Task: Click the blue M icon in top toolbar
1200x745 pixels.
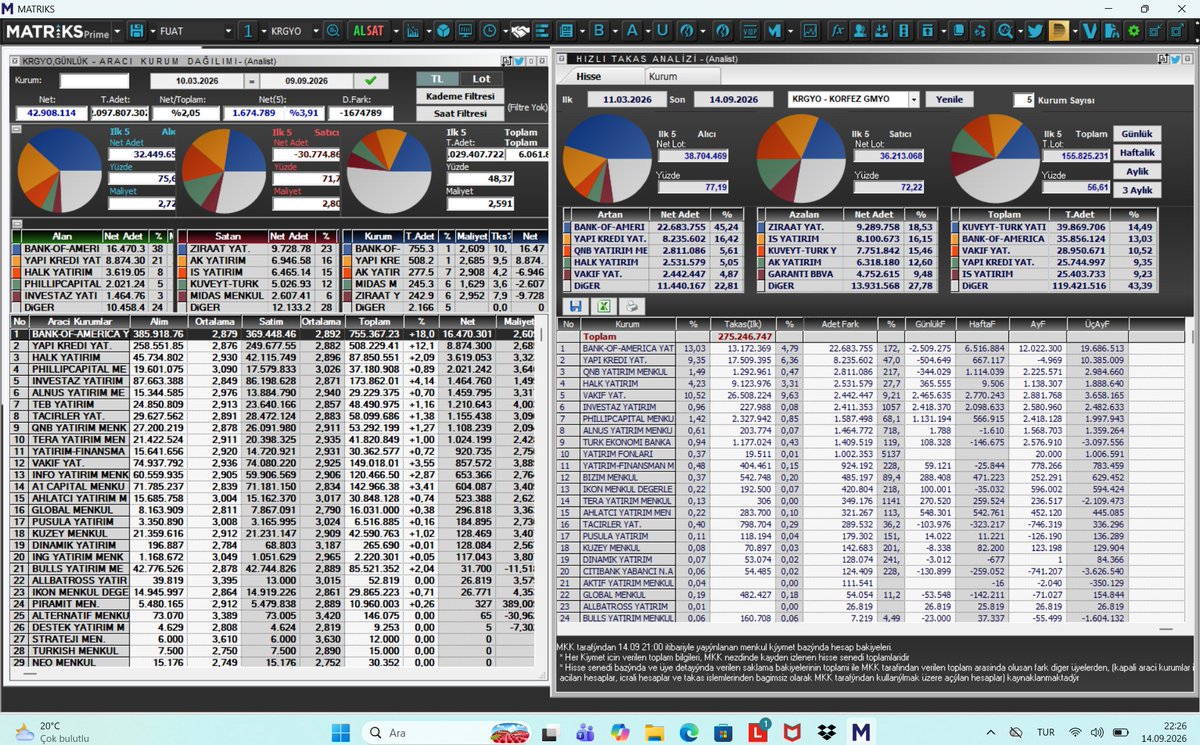Action: (x=774, y=31)
